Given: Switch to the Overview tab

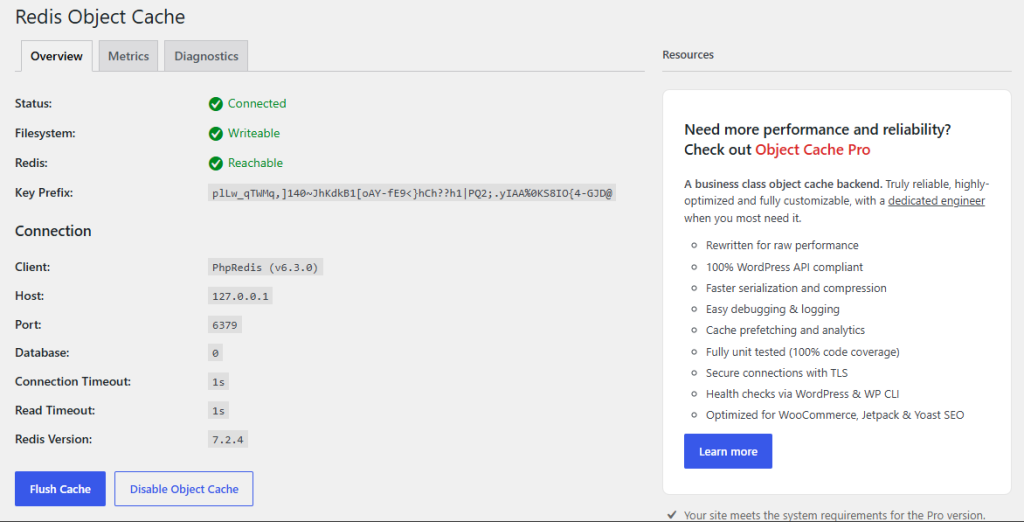Looking at the screenshot, I should pyautogui.click(x=57, y=56).
